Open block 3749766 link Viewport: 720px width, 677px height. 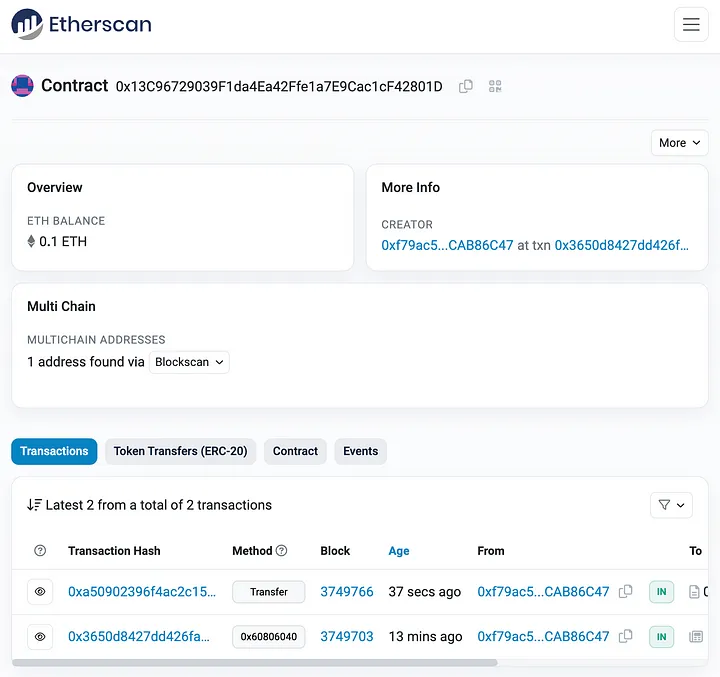pos(346,592)
